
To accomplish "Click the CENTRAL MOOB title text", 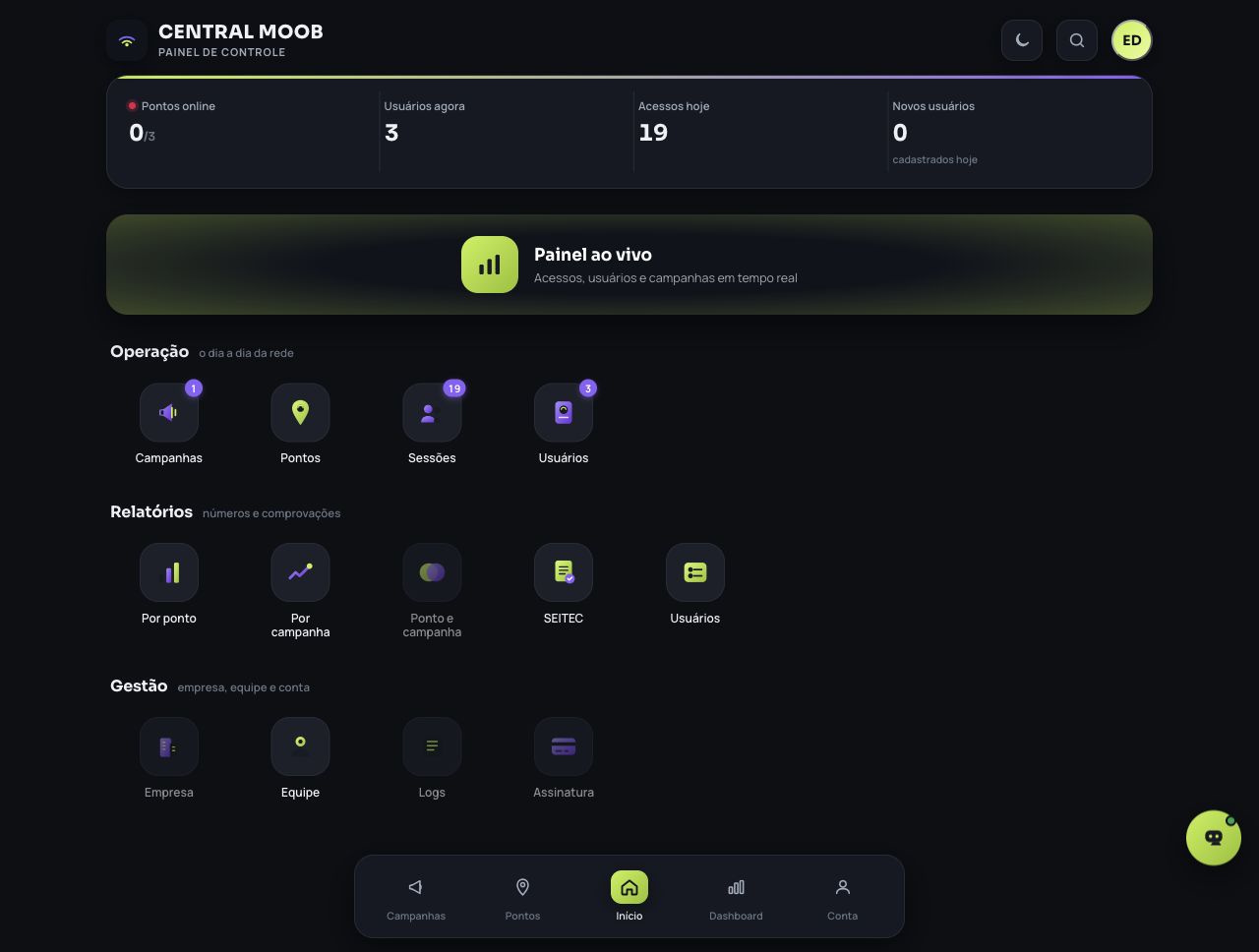I will pos(241,31).
